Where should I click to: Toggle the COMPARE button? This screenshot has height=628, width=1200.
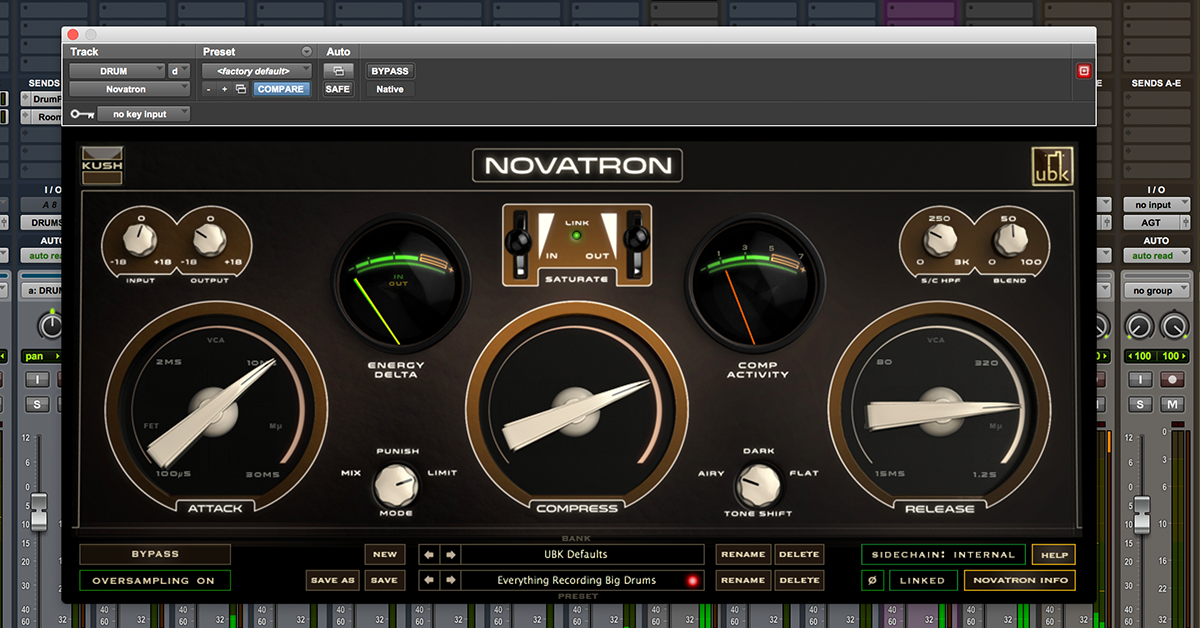(281, 89)
